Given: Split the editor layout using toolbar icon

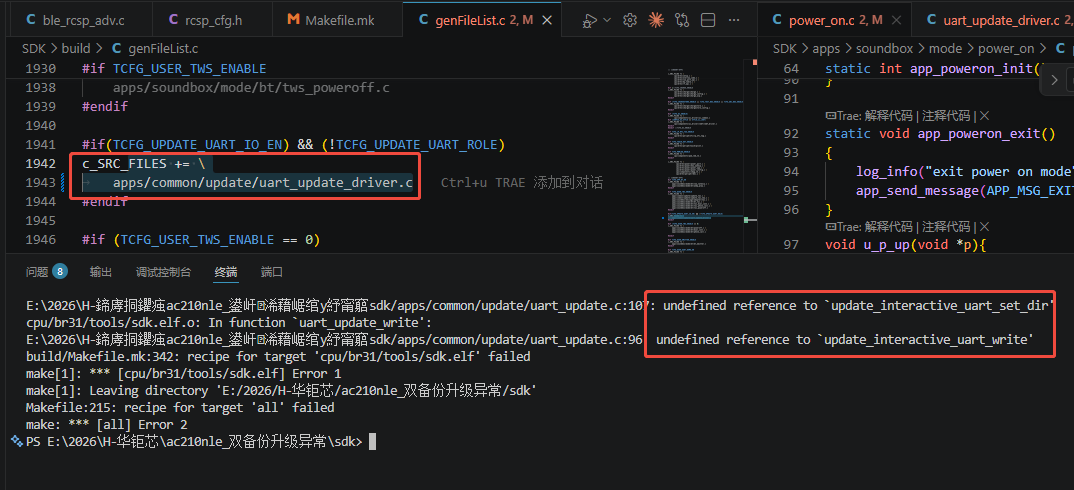Looking at the screenshot, I should point(708,21).
